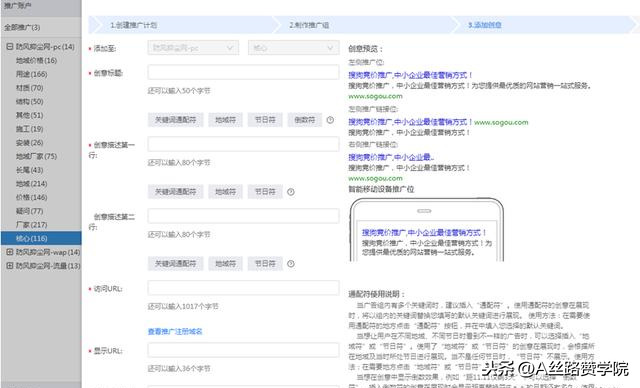Select the 地域厂家(75) group

click(x=36, y=156)
